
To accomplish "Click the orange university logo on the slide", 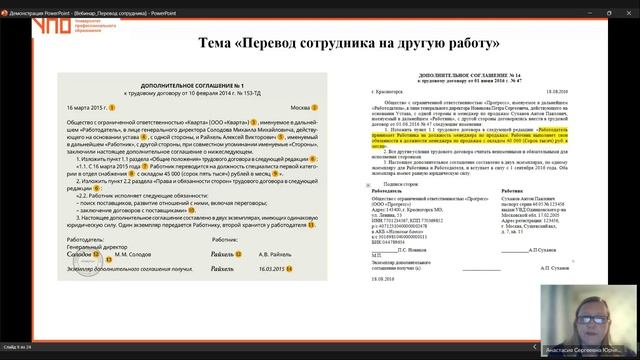I will click(74, 26).
